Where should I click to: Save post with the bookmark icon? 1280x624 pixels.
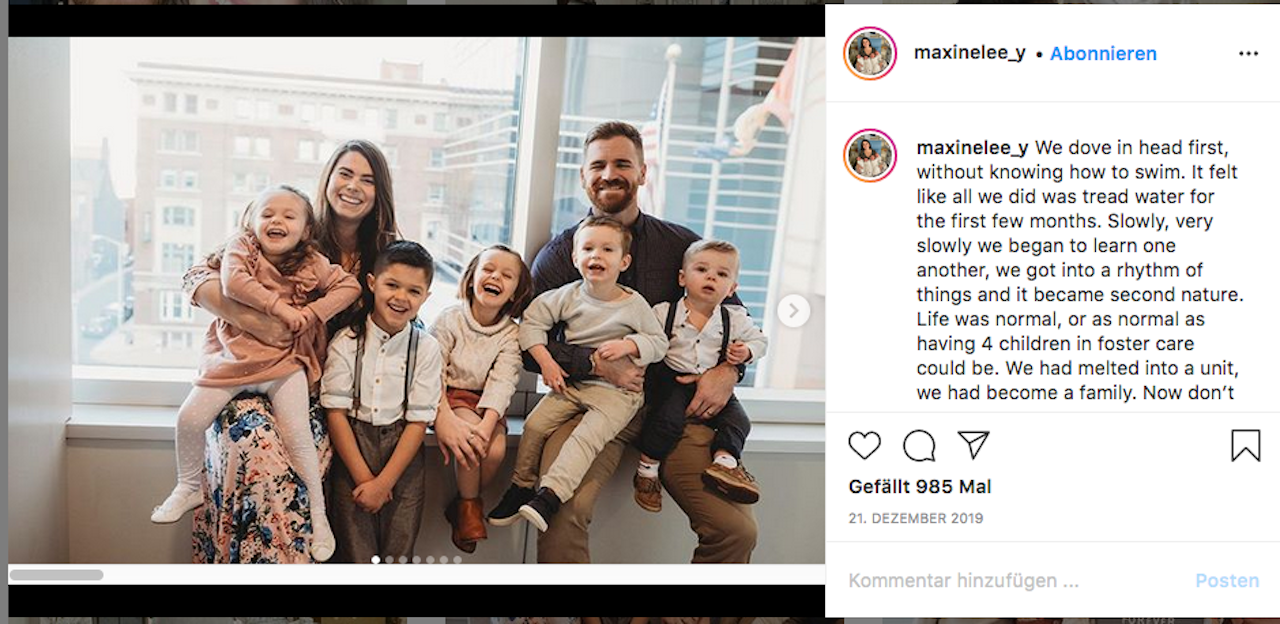(1246, 445)
